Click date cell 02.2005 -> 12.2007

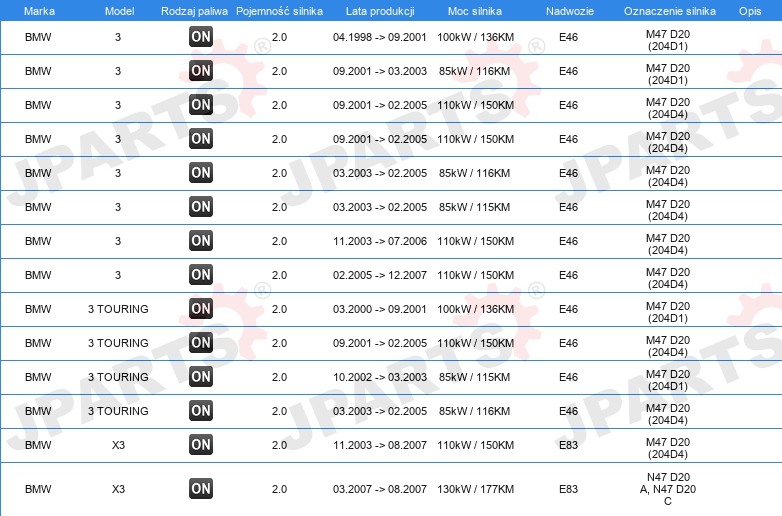[x=380, y=275]
